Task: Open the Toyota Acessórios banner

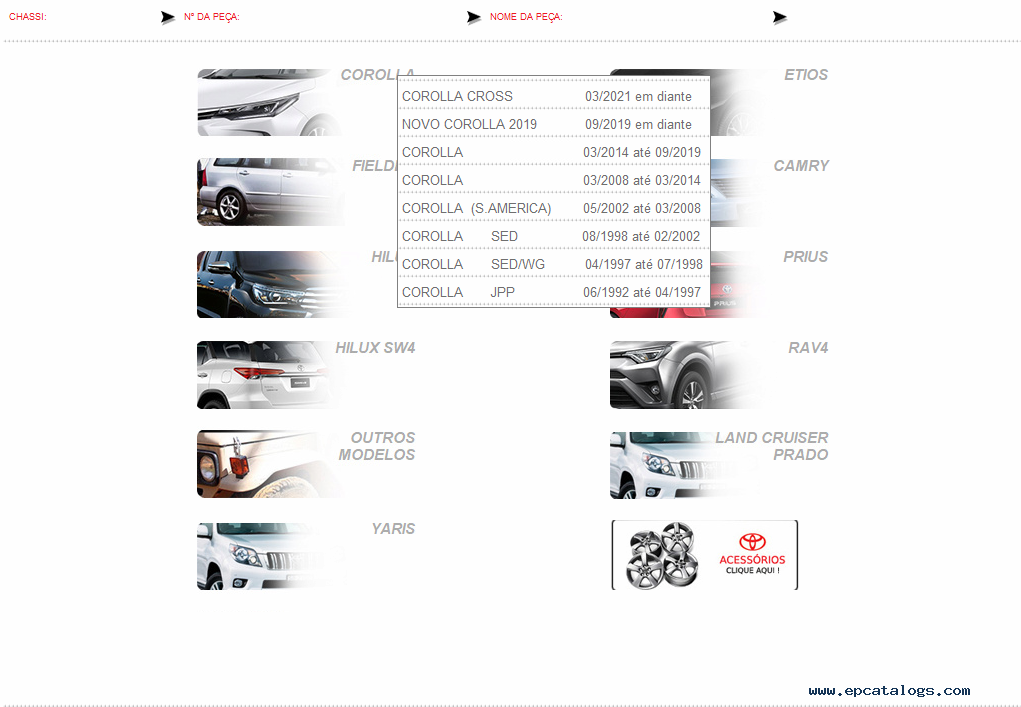Action: click(704, 555)
